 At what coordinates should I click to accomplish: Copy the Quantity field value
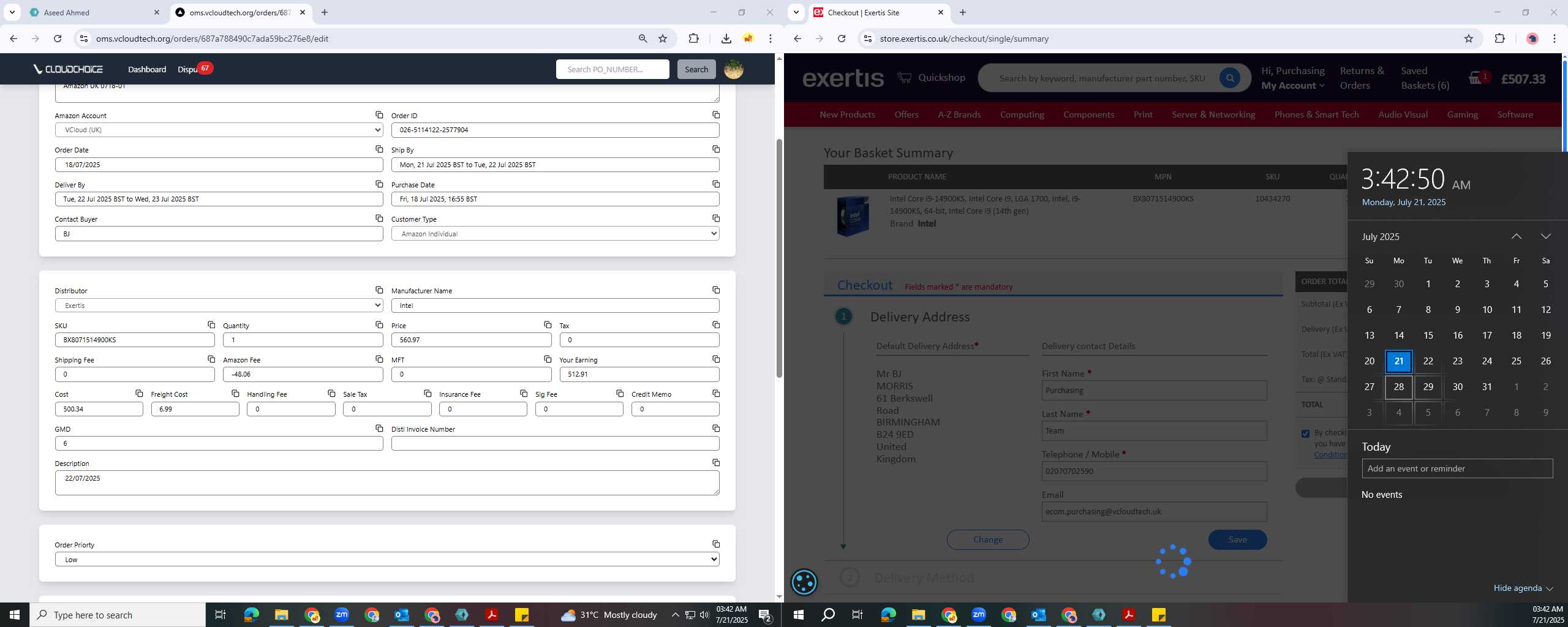tap(379, 325)
